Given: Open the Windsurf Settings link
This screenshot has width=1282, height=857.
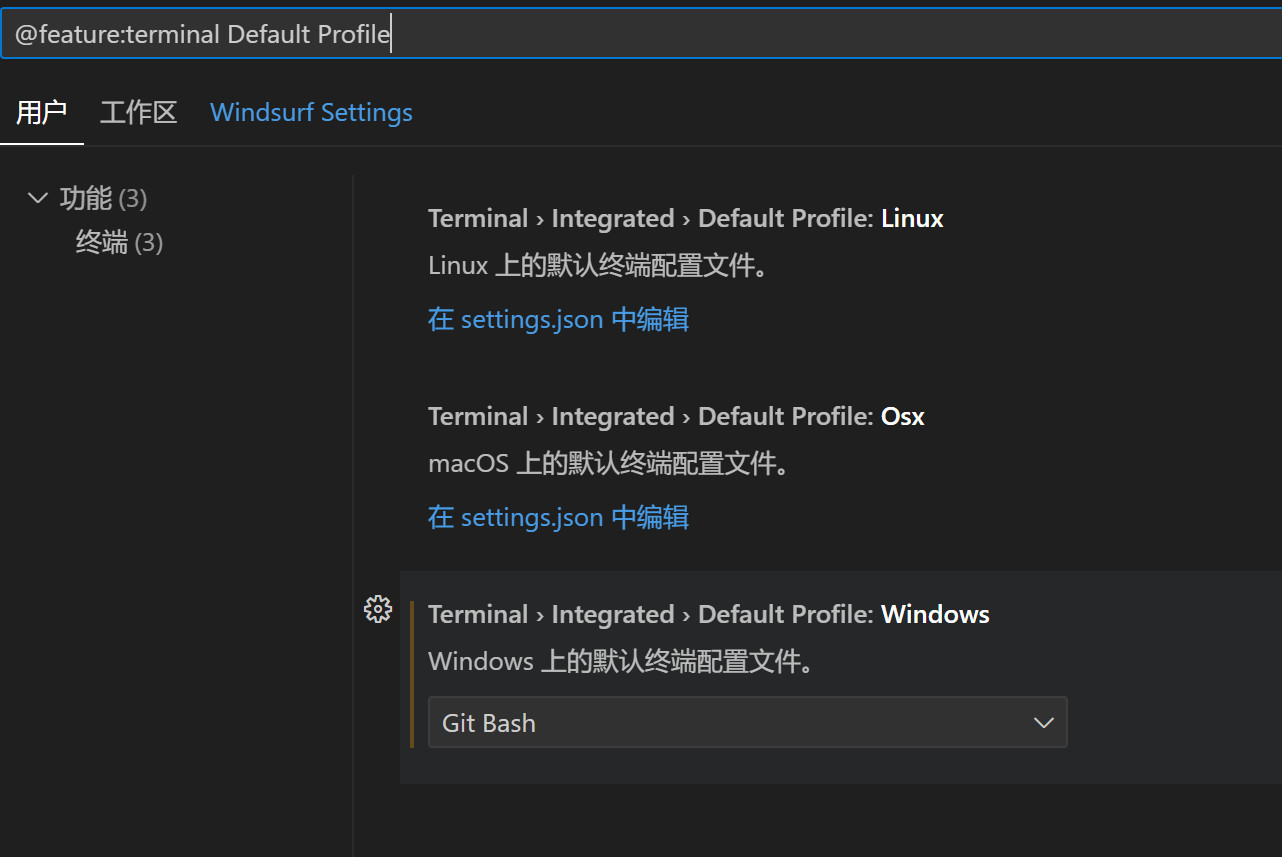Looking at the screenshot, I should point(311,112).
